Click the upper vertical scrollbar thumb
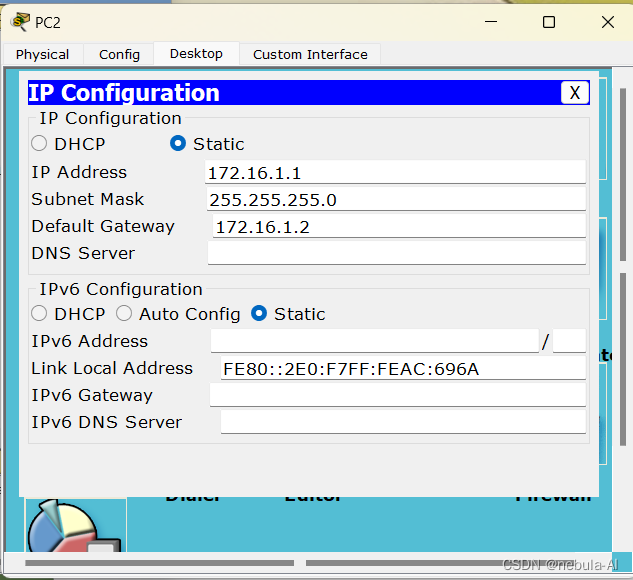 click(623, 174)
